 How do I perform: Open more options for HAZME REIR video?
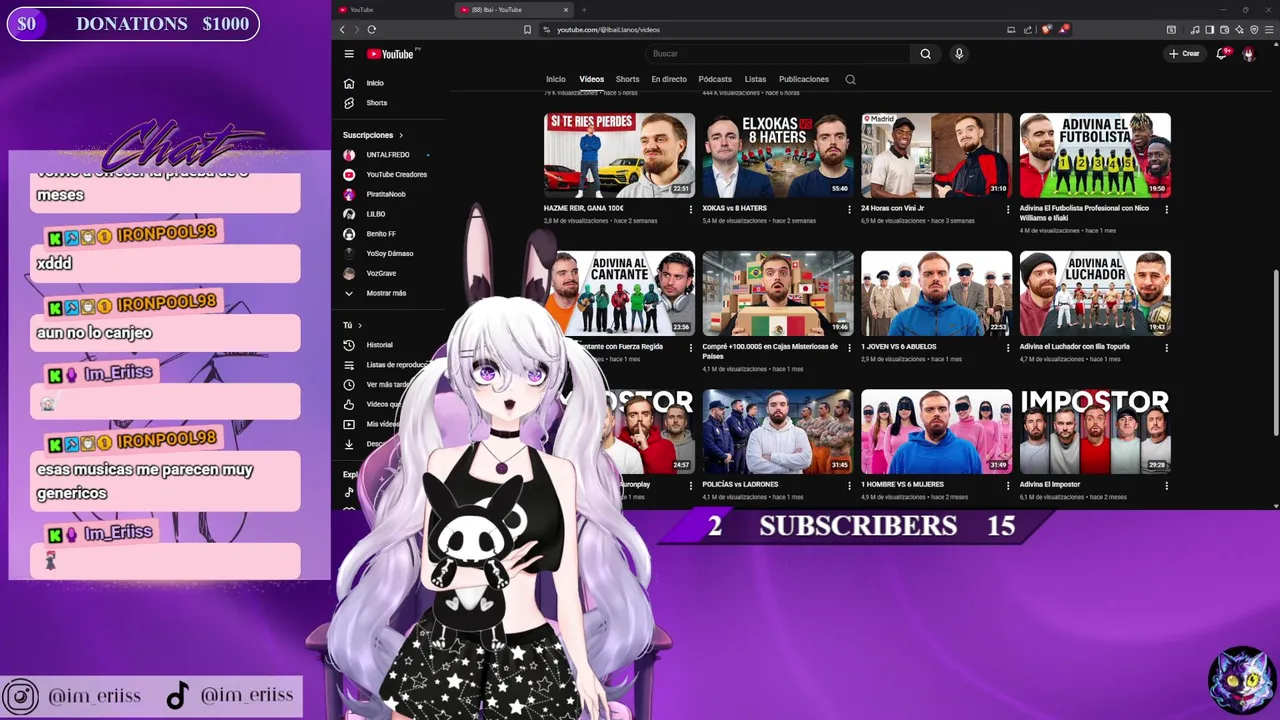click(x=690, y=210)
